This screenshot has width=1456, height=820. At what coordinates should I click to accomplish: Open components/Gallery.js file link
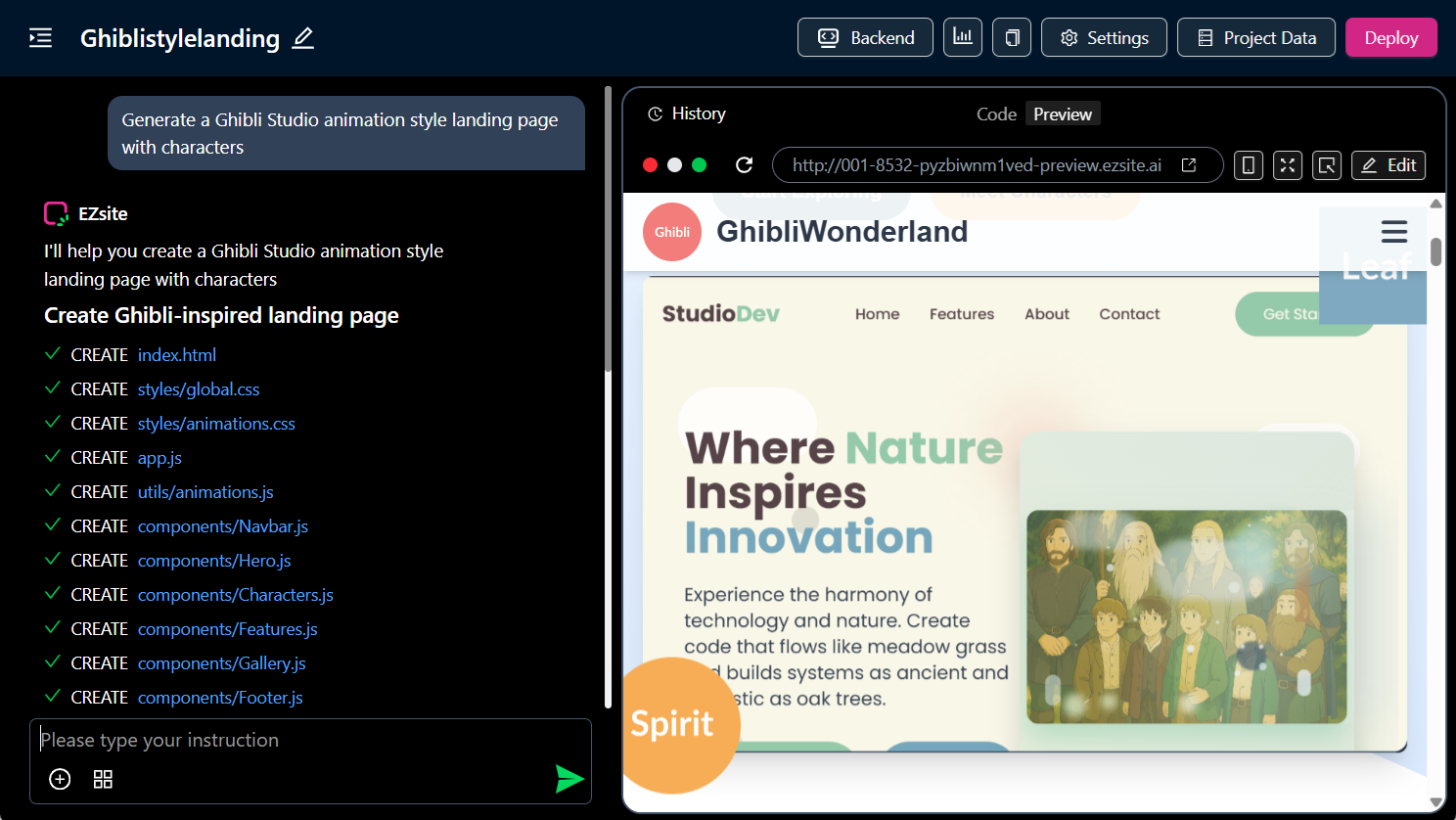pos(222,663)
